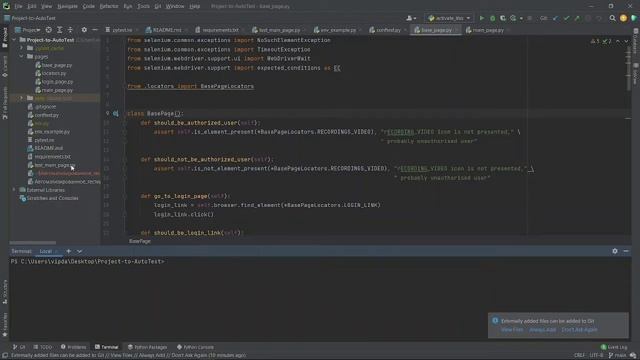640x360 pixels.
Task: Open Project panel gear options
Action: [x=84, y=30]
